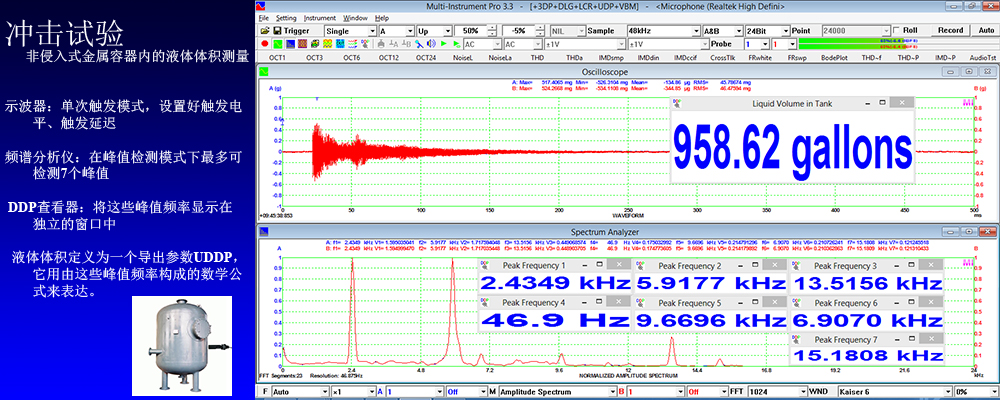Click the blue microphone input icon
This screenshot has width=1000, height=400.
pyautogui.click(x=419, y=43)
